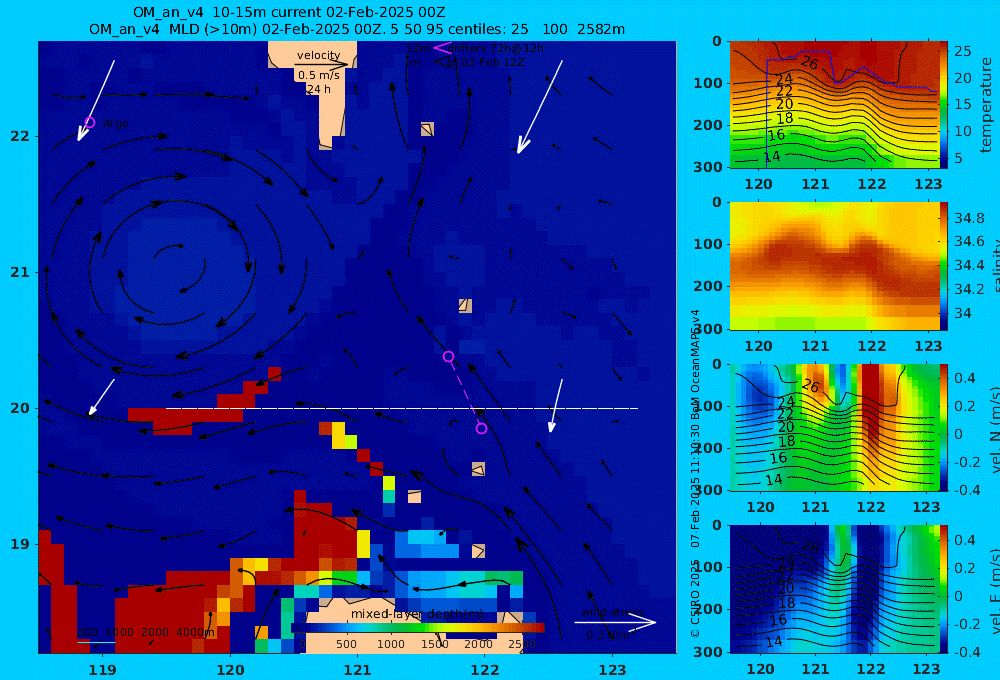Click the white dashed transect line at 20N
The image size is (1000, 680).
402,408
